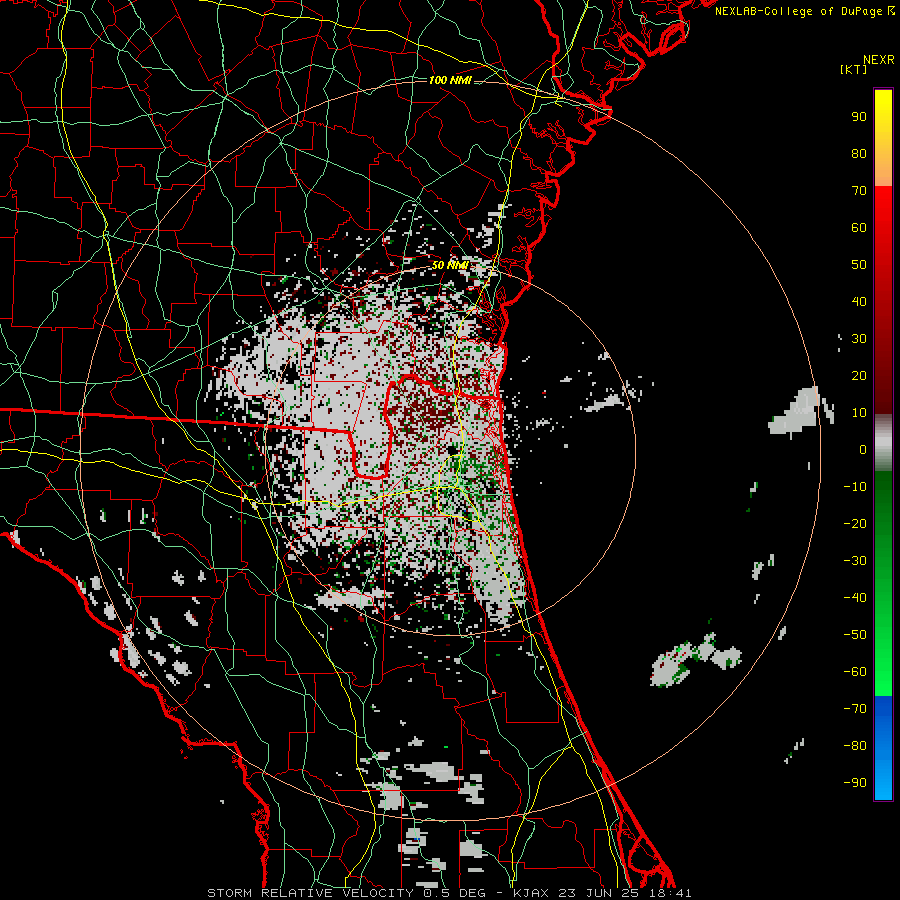Click the gray zero-velocity segment of the color bar
900x900 pixels.
coord(883,443)
